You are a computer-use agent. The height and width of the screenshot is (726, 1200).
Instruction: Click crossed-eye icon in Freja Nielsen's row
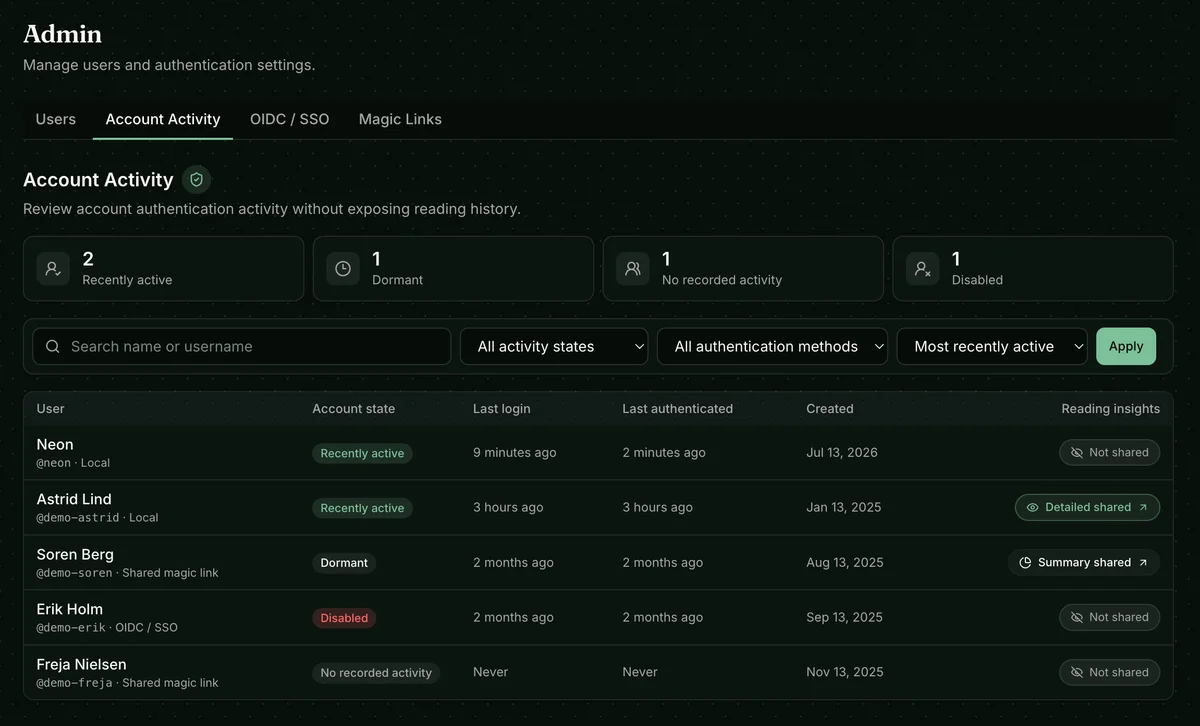pos(1077,672)
